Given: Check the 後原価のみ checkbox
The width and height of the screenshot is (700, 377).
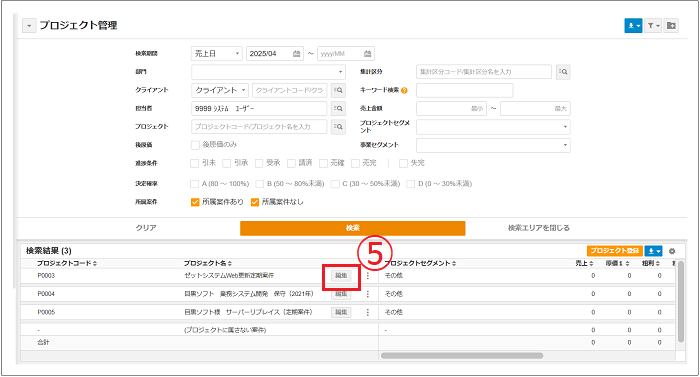Looking at the screenshot, I should coord(195,145).
